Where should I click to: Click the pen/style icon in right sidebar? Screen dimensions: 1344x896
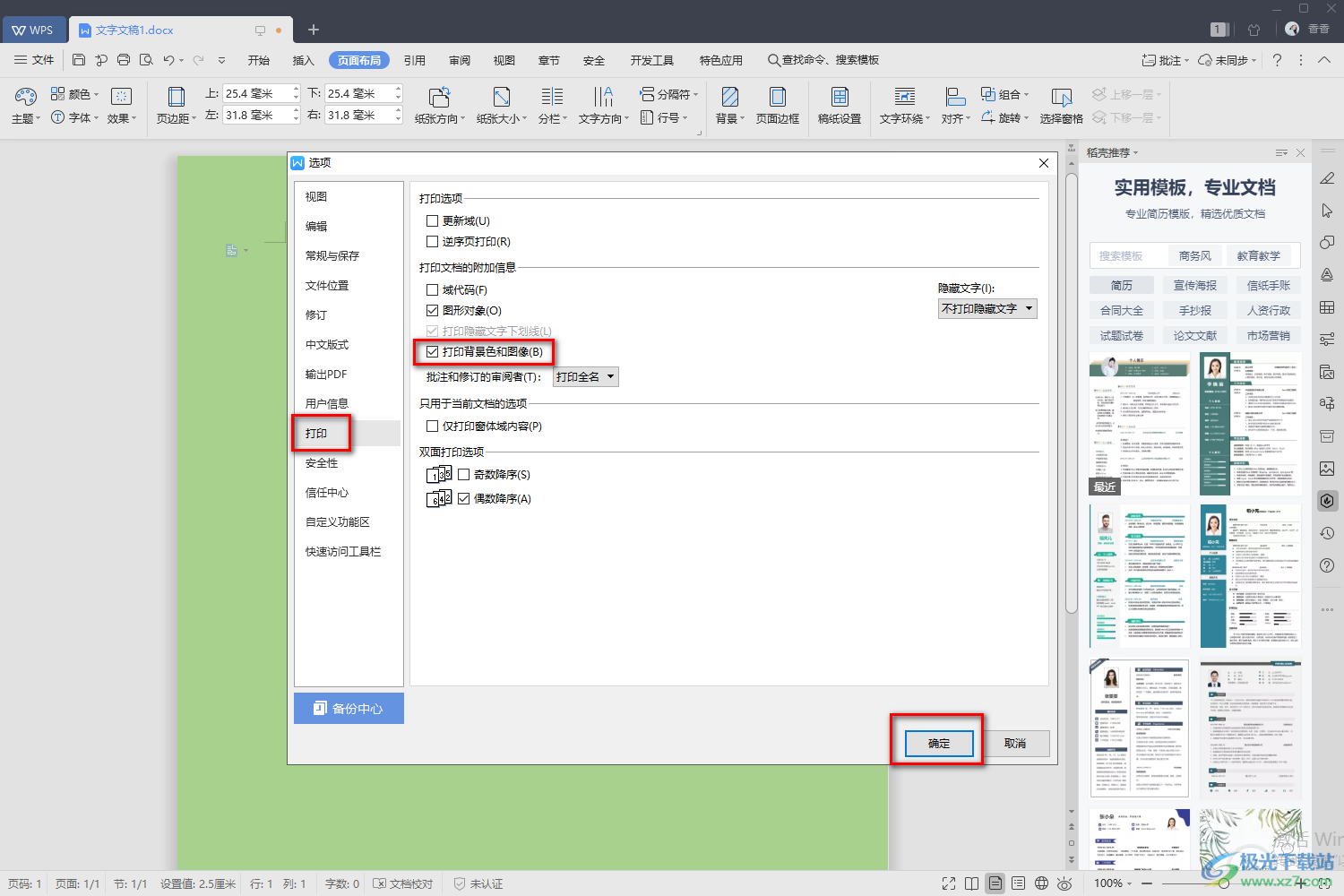1327,178
